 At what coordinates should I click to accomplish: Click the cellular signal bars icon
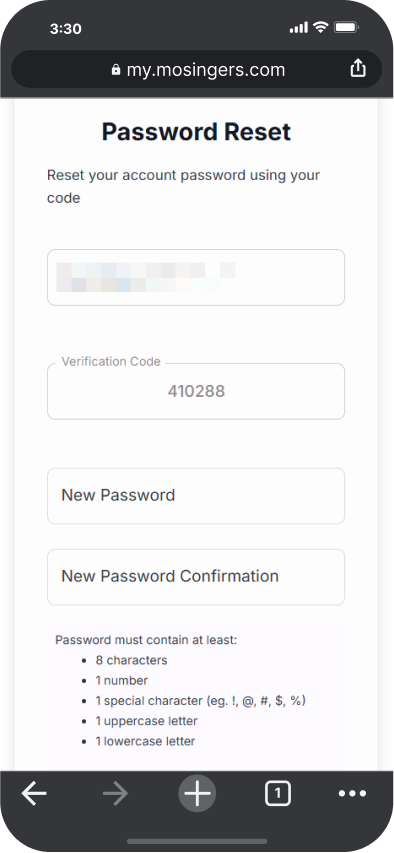tap(299, 28)
